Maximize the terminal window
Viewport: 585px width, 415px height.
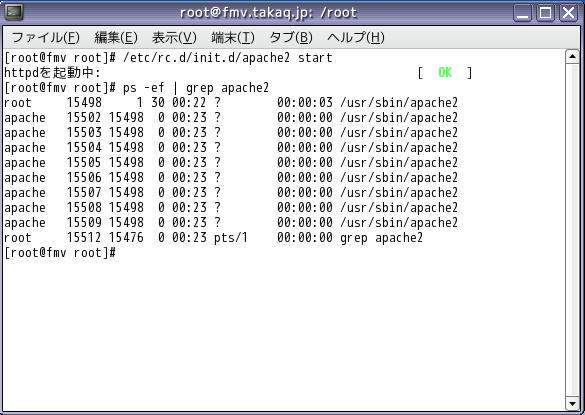[545, 13]
